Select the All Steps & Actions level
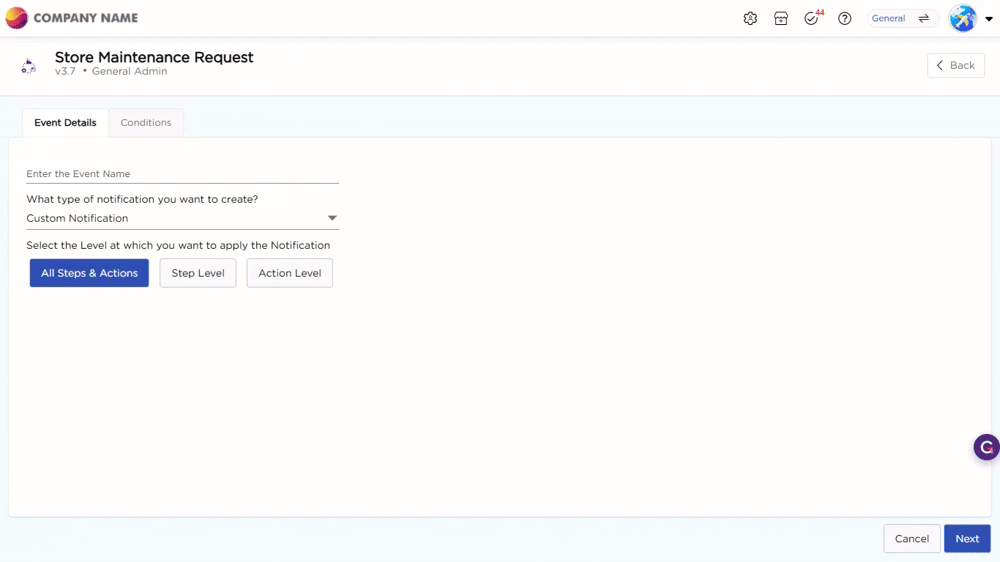The image size is (1000, 562). point(89,273)
